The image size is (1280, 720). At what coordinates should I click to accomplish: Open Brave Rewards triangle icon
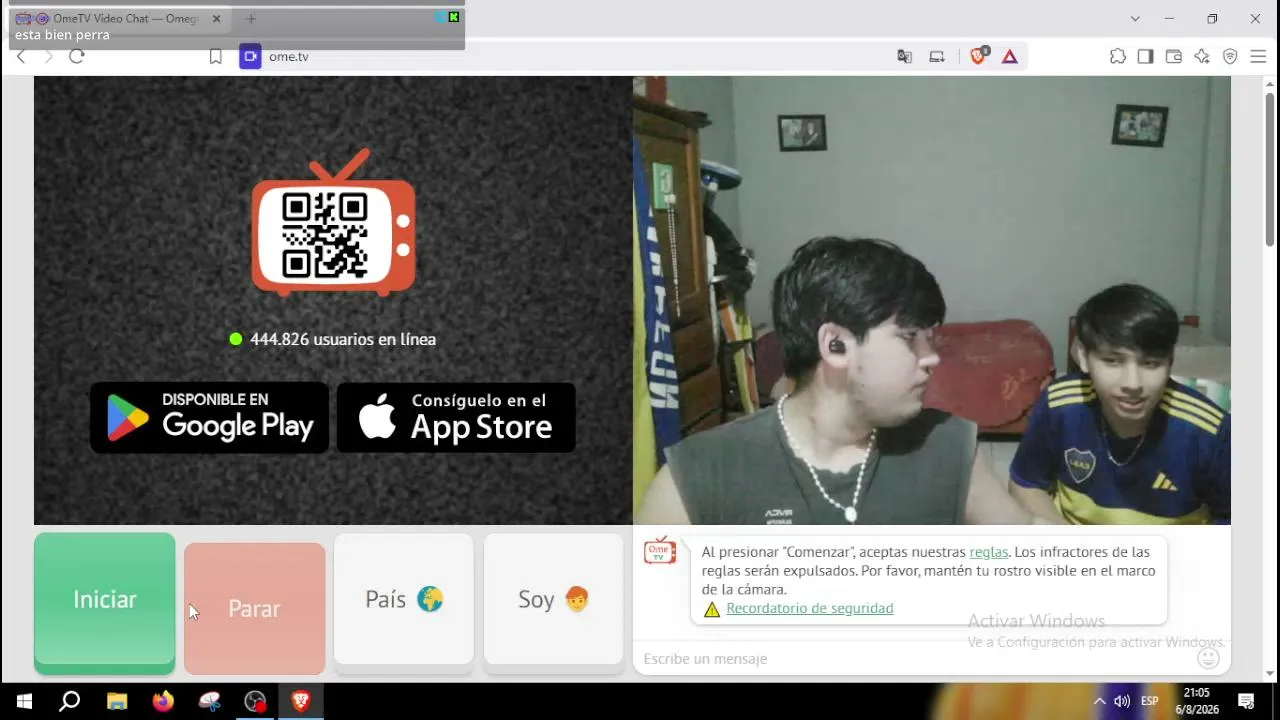[1010, 57]
